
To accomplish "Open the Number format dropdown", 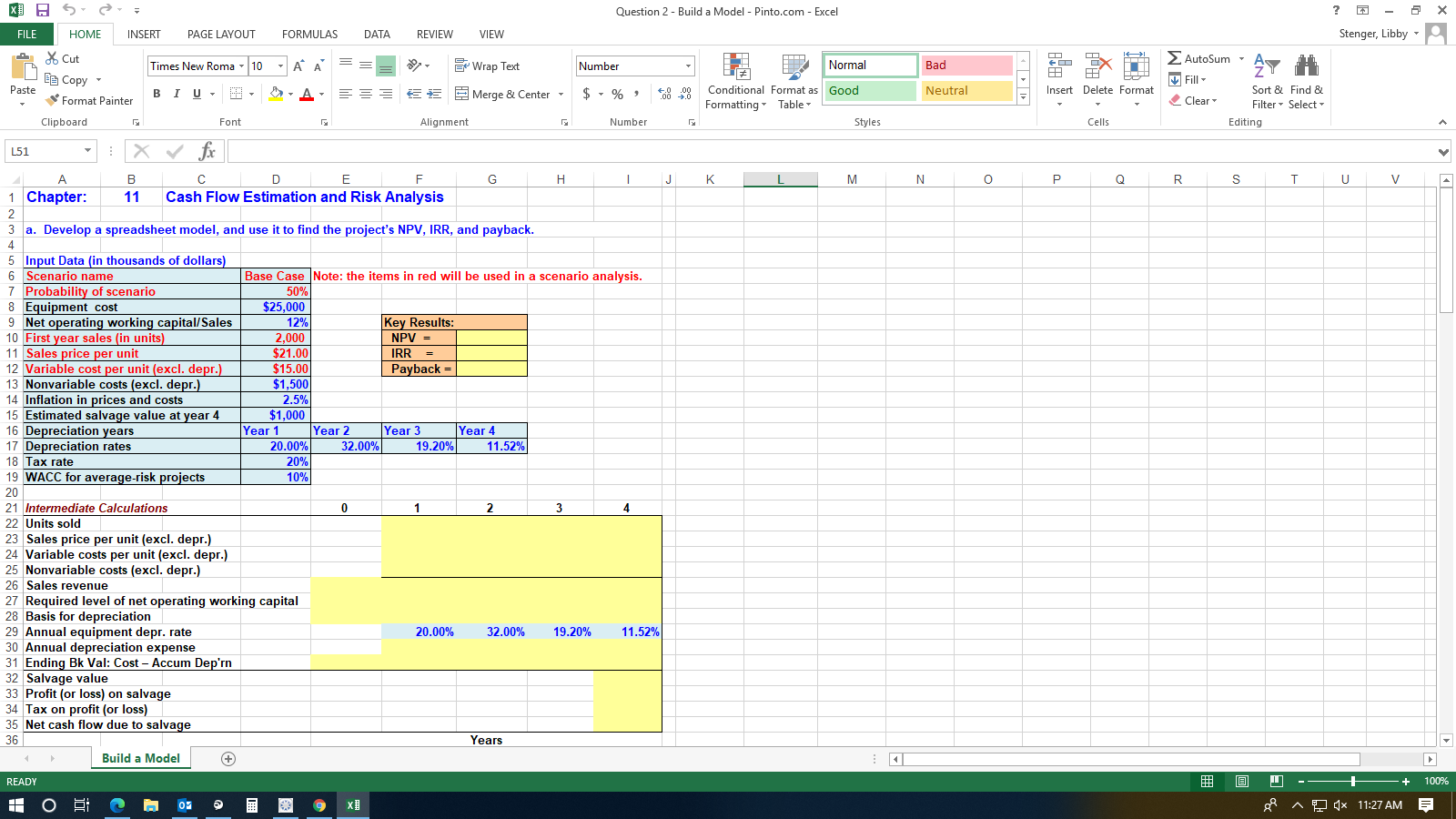I will click(x=688, y=66).
